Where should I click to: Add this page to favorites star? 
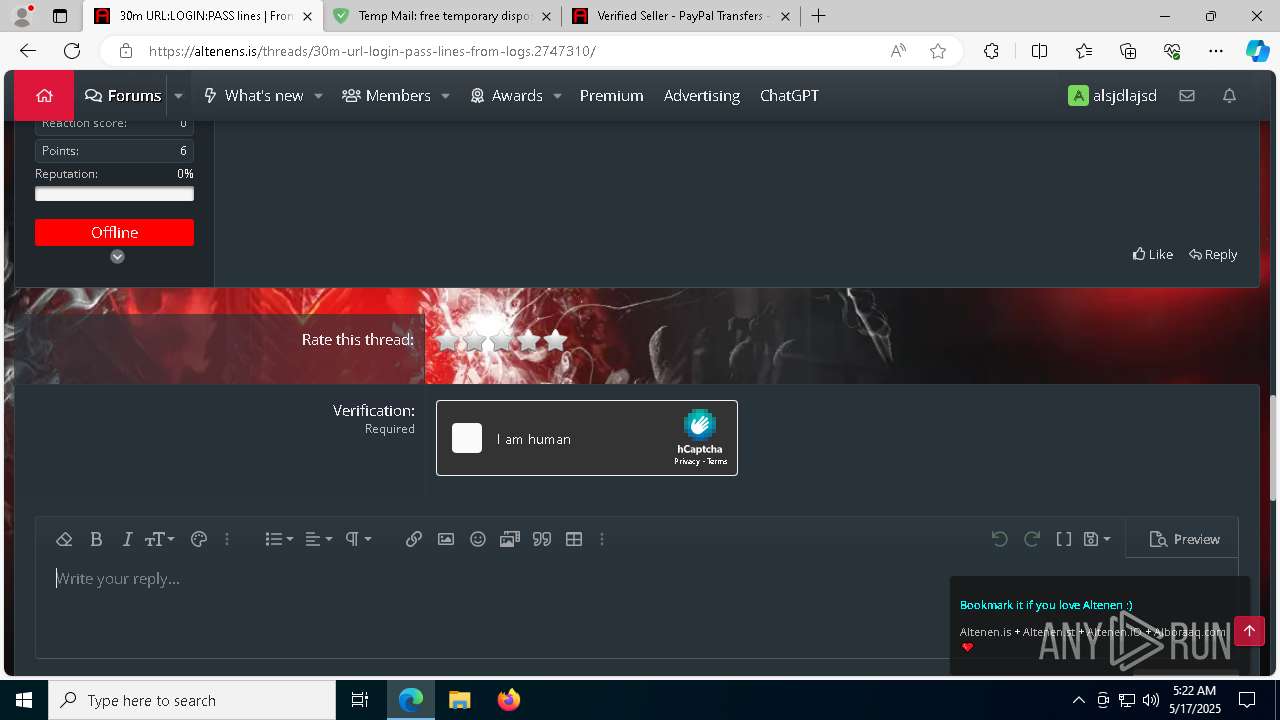pos(938,51)
